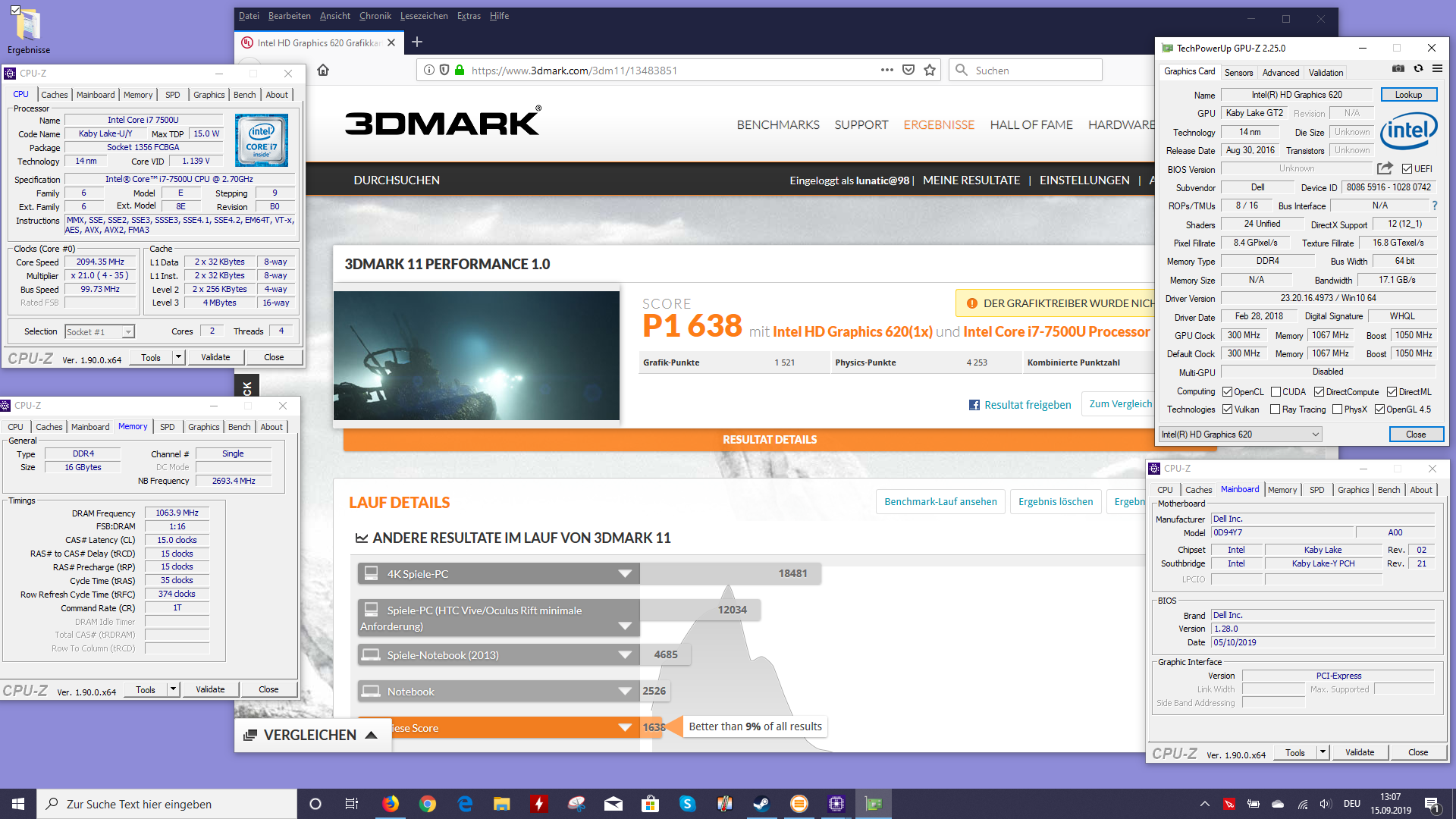Open GPU-Z hamburger menu

coord(1437,69)
